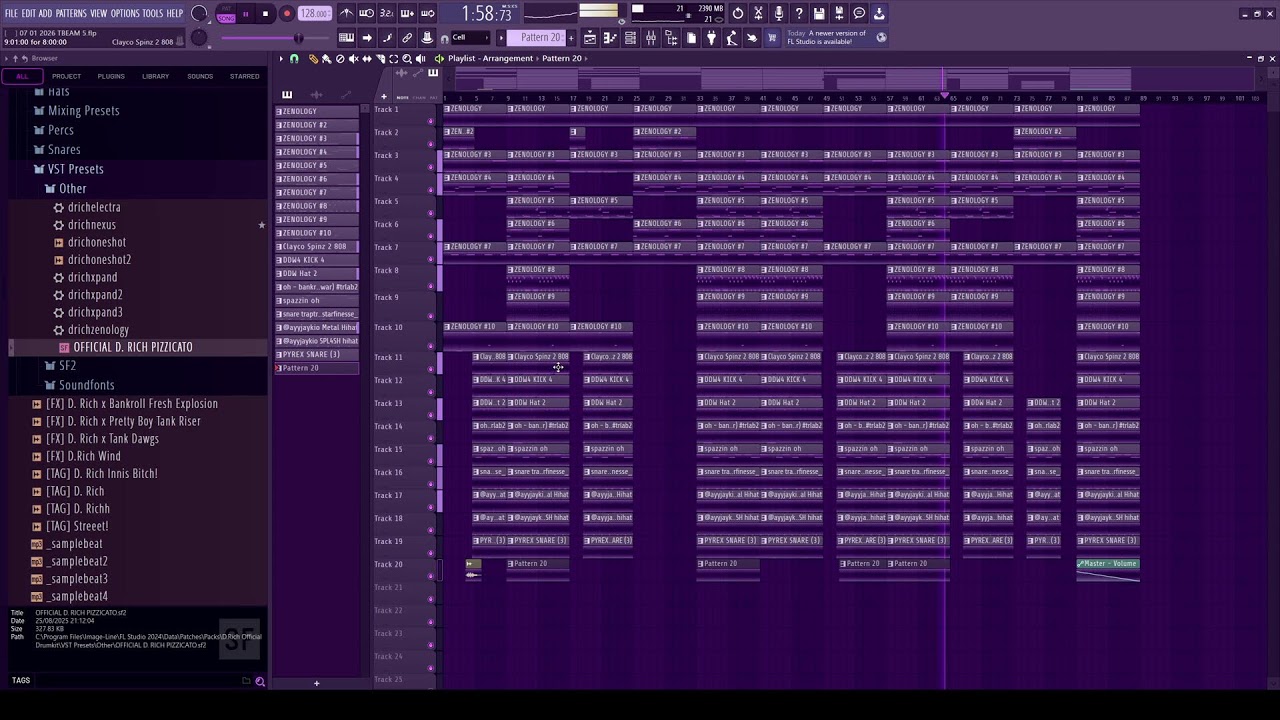This screenshot has width=1280, height=720.
Task: Adjust the main pitch knob
Action: click(x=199, y=38)
